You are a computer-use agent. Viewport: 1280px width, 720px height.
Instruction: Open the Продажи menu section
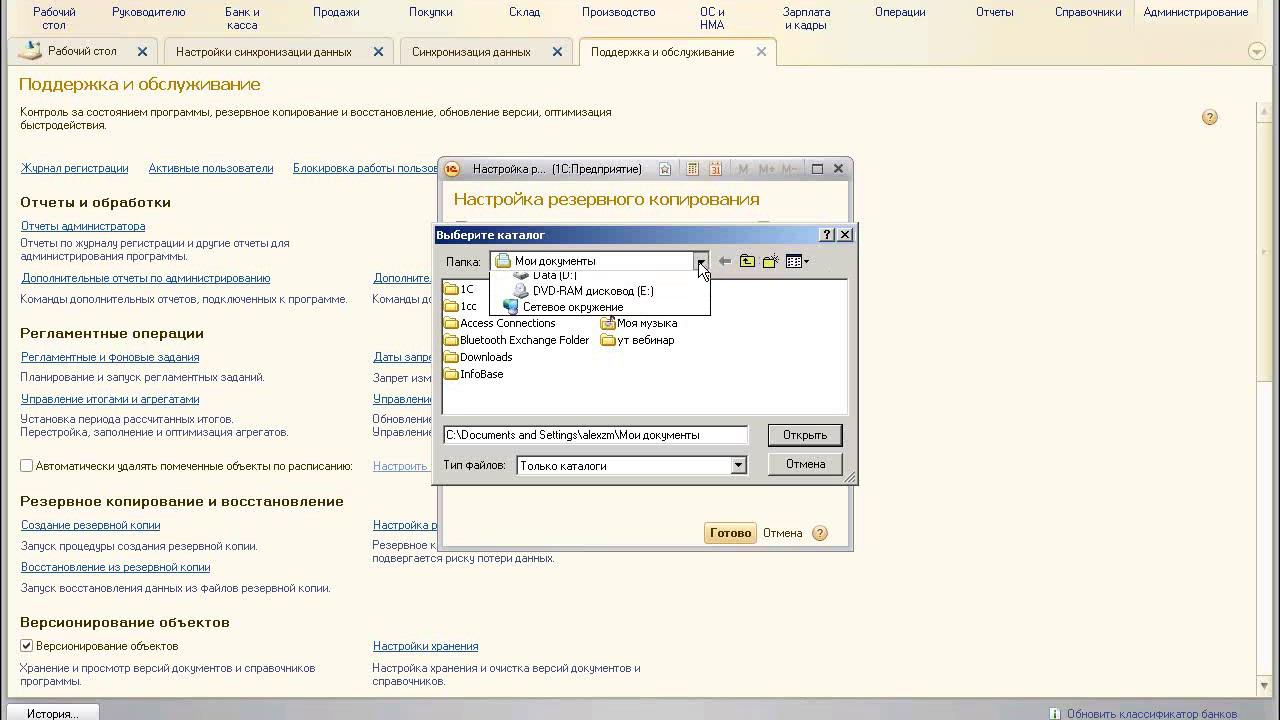tap(336, 12)
